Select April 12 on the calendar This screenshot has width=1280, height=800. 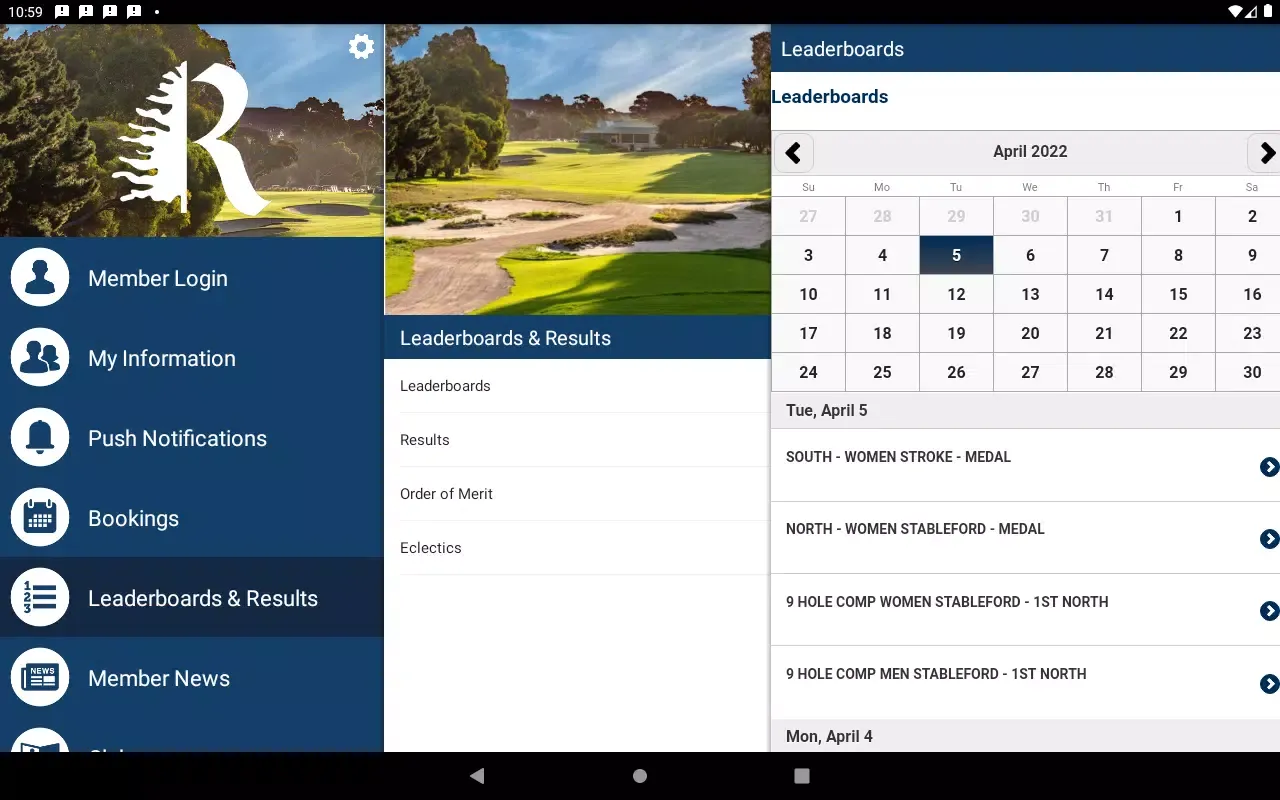[956, 294]
